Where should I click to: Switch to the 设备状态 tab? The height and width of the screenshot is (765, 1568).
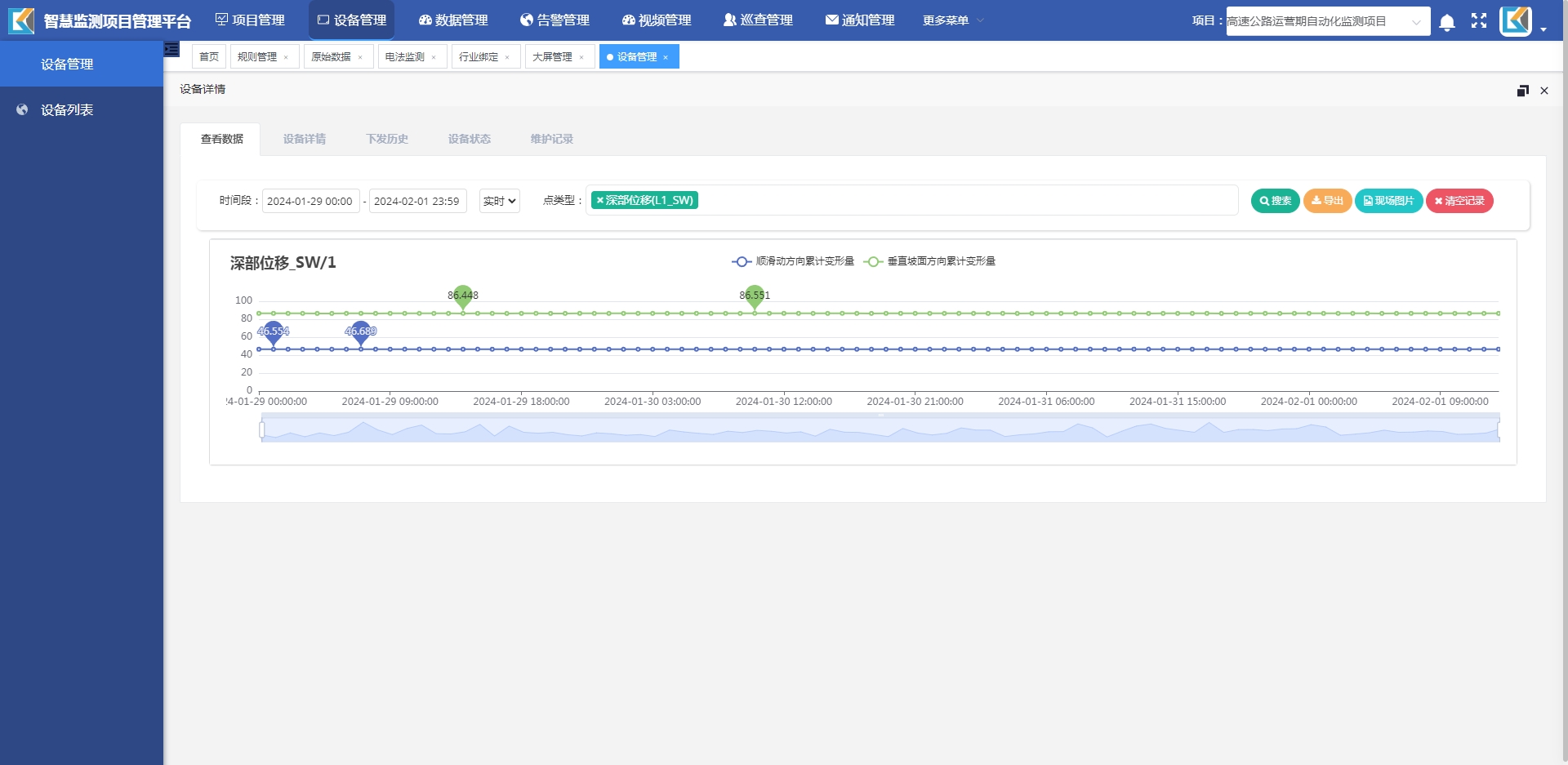coord(469,140)
